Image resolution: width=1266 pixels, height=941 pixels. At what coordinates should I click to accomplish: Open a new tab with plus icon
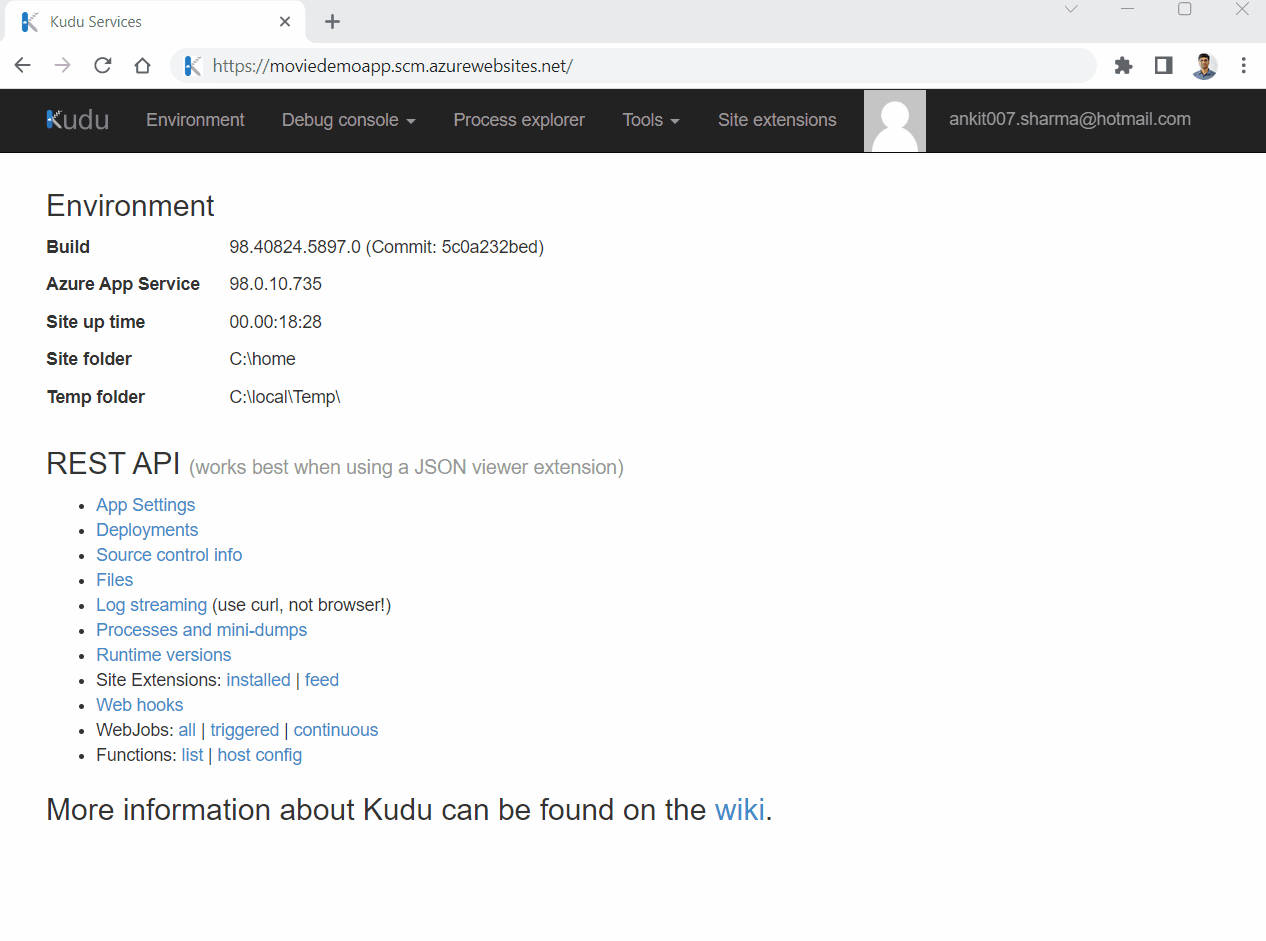coord(333,22)
